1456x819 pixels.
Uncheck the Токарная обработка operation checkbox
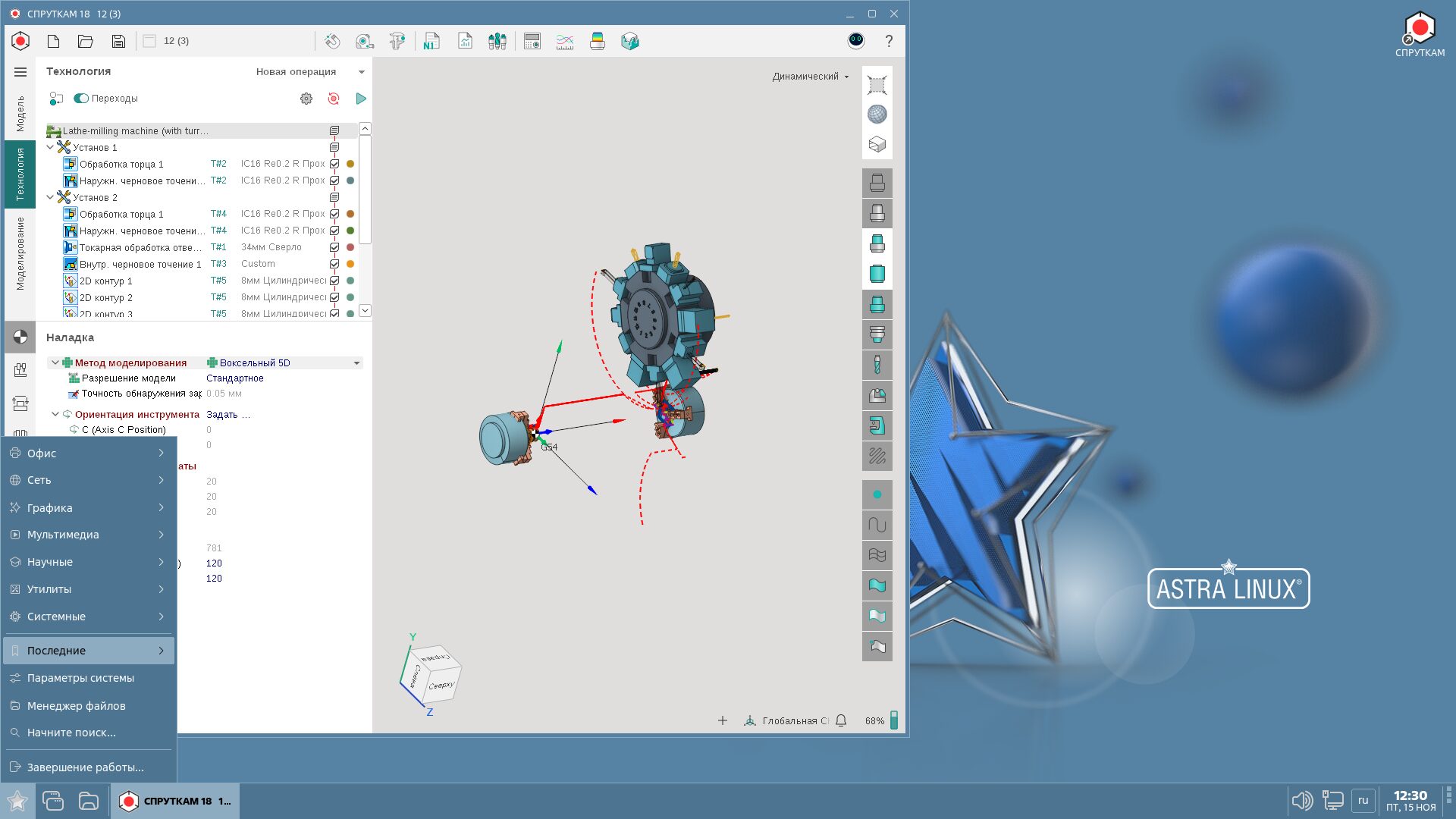click(x=334, y=247)
